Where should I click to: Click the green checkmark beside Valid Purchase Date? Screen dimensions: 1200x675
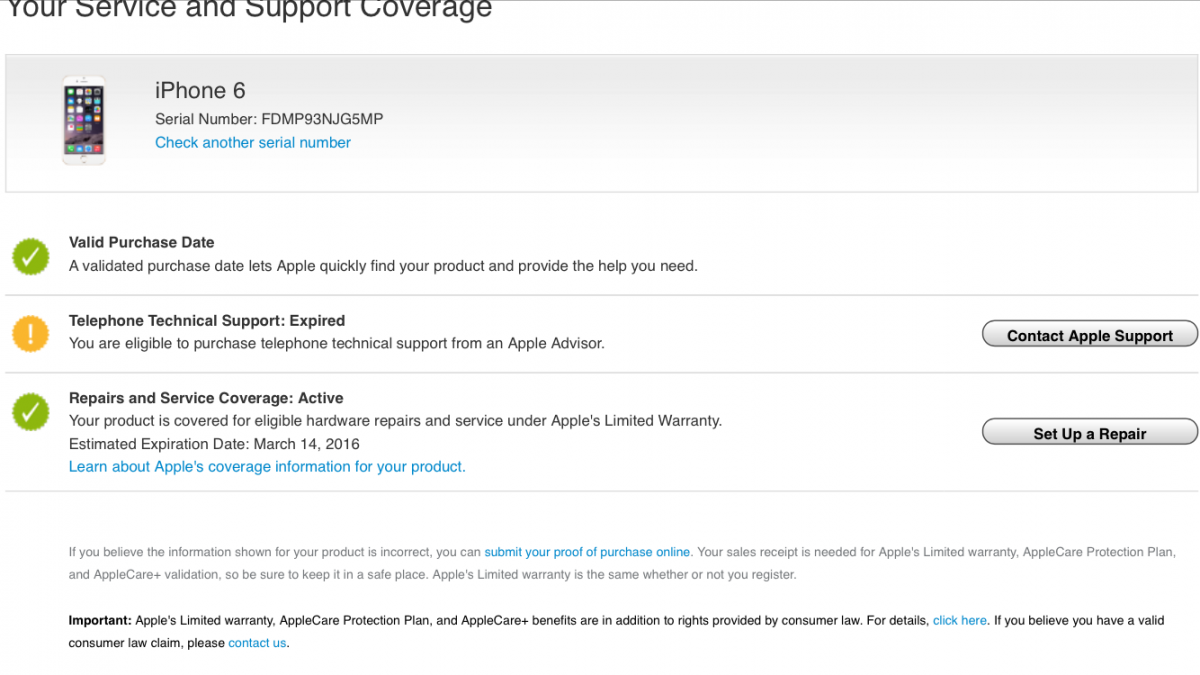click(x=31, y=256)
